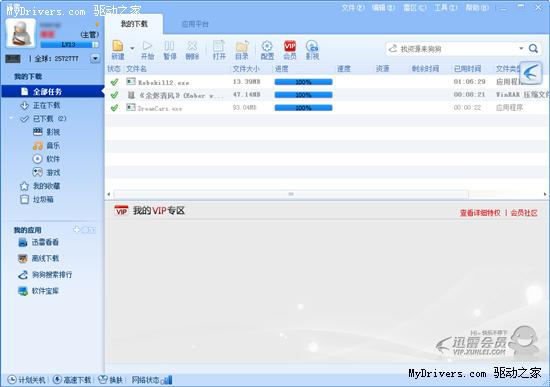Switch to the 应用平台 tab
The height and width of the screenshot is (387, 550).
point(195,24)
